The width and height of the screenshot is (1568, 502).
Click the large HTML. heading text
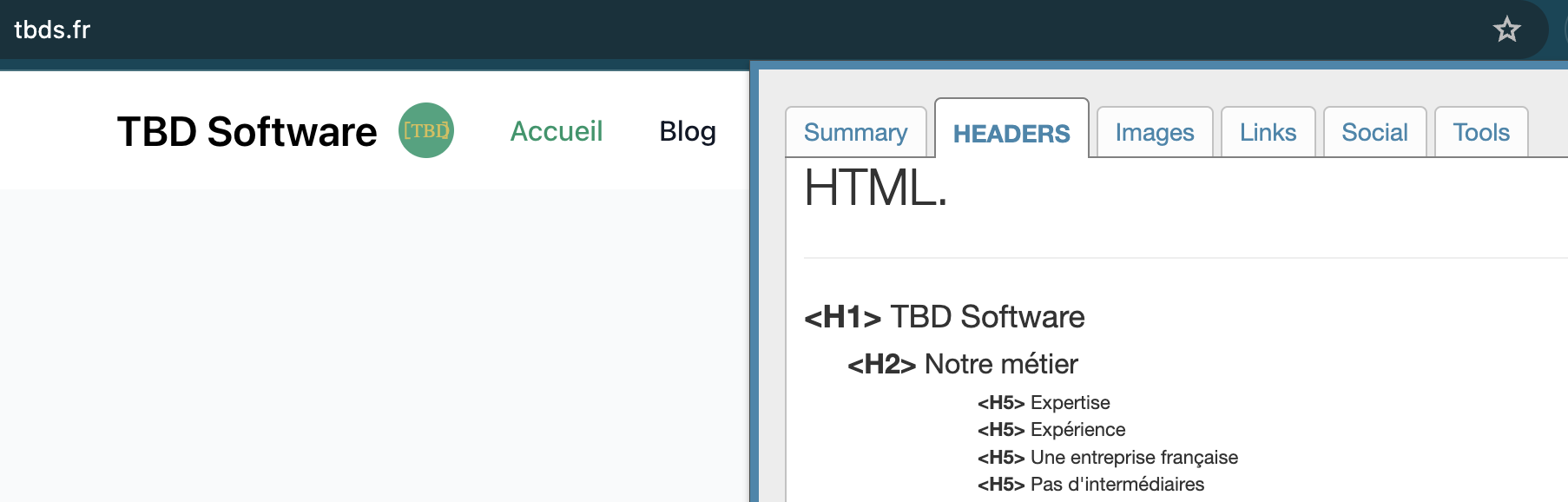(x=875, y=188)
